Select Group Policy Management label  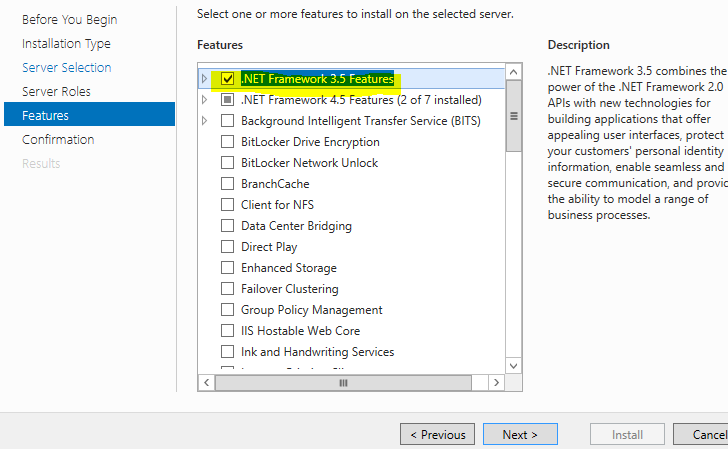[x=312, y=310]
